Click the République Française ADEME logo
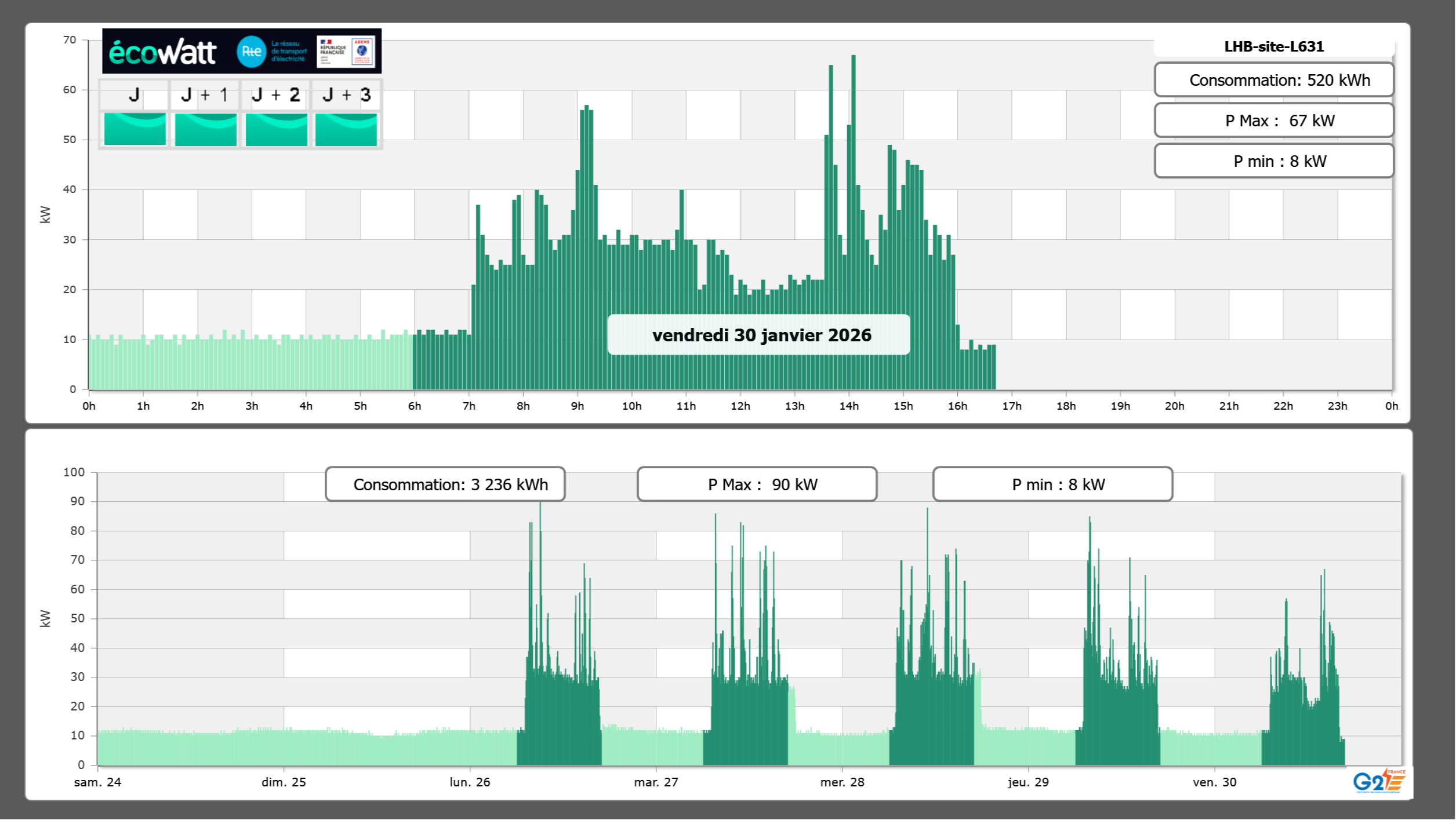Screen dimensions: 1456x820 click(346, 52)
